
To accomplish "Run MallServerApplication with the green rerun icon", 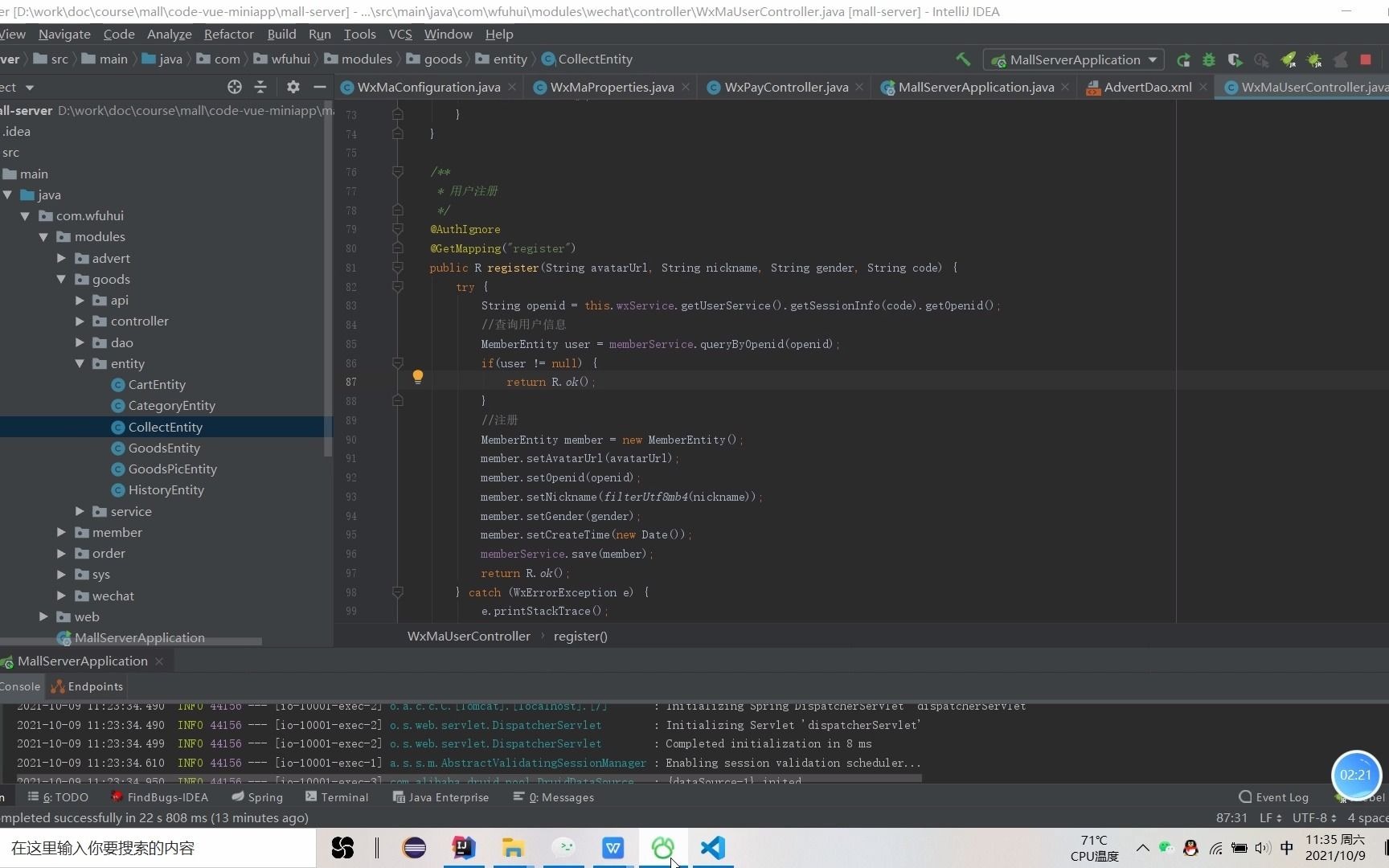I will [1183, 59].
